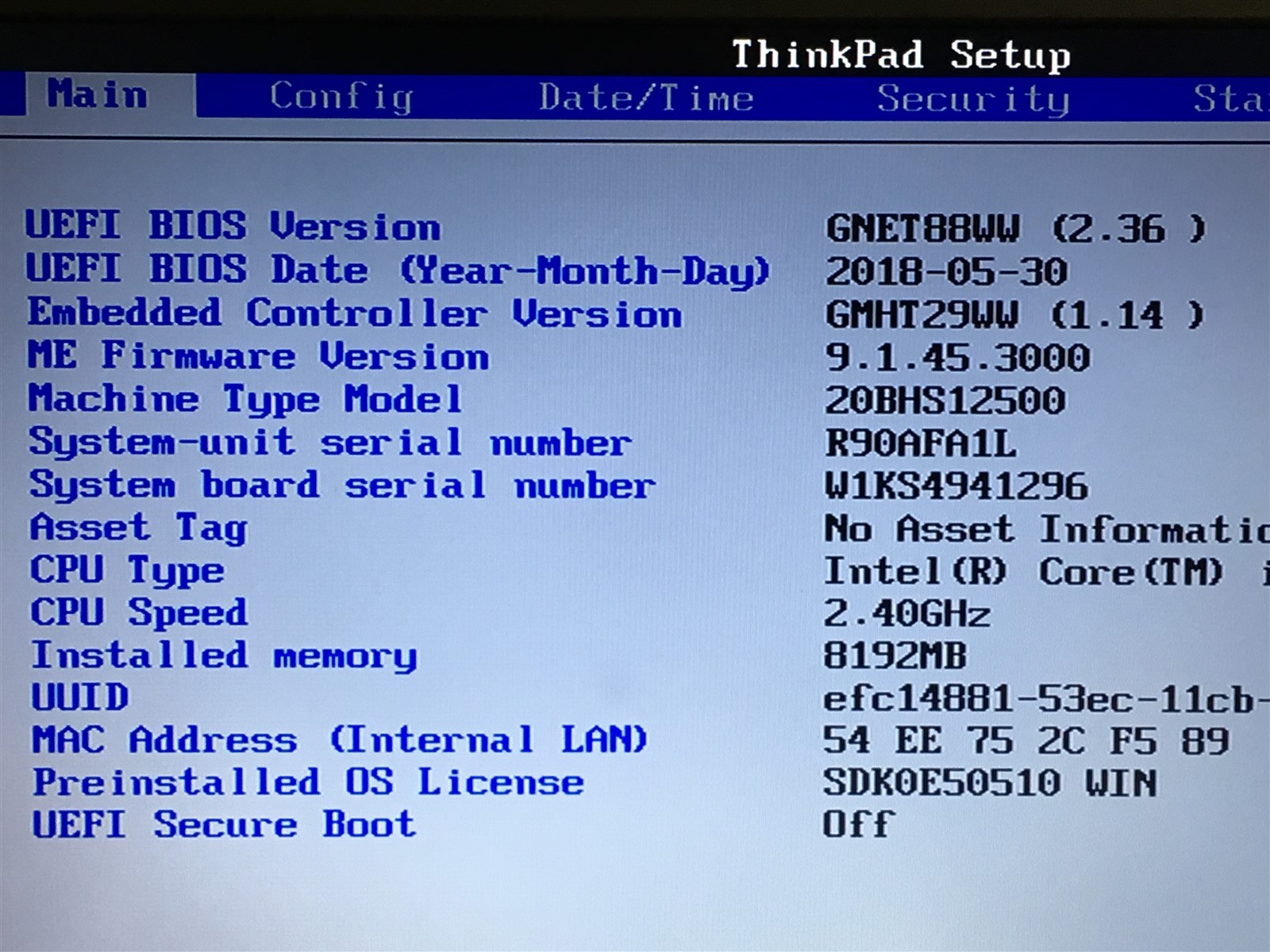
Task: Select the Installed memory label
Action: [224, 656]
